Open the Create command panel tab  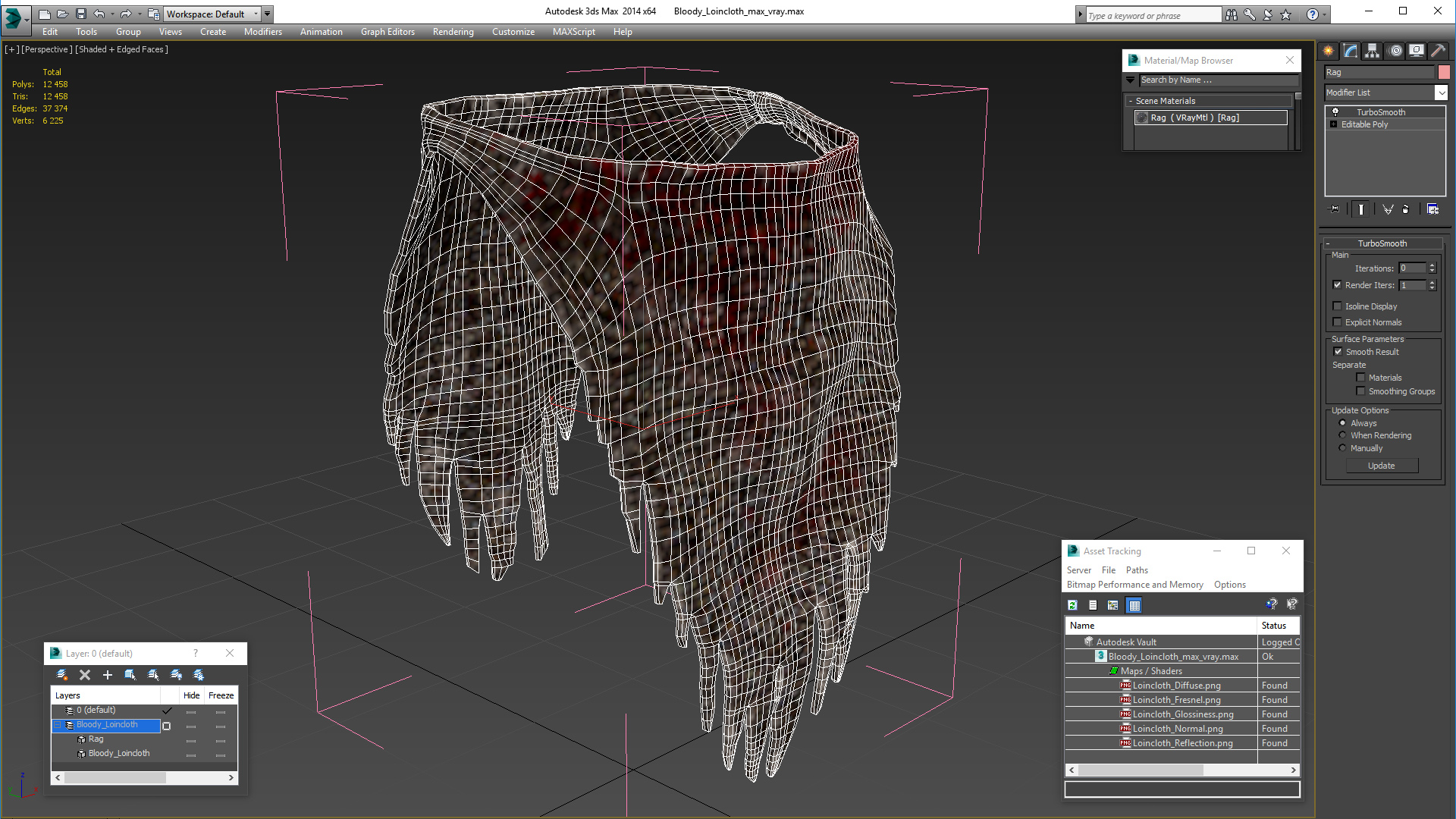click(x=1329, y=51)
